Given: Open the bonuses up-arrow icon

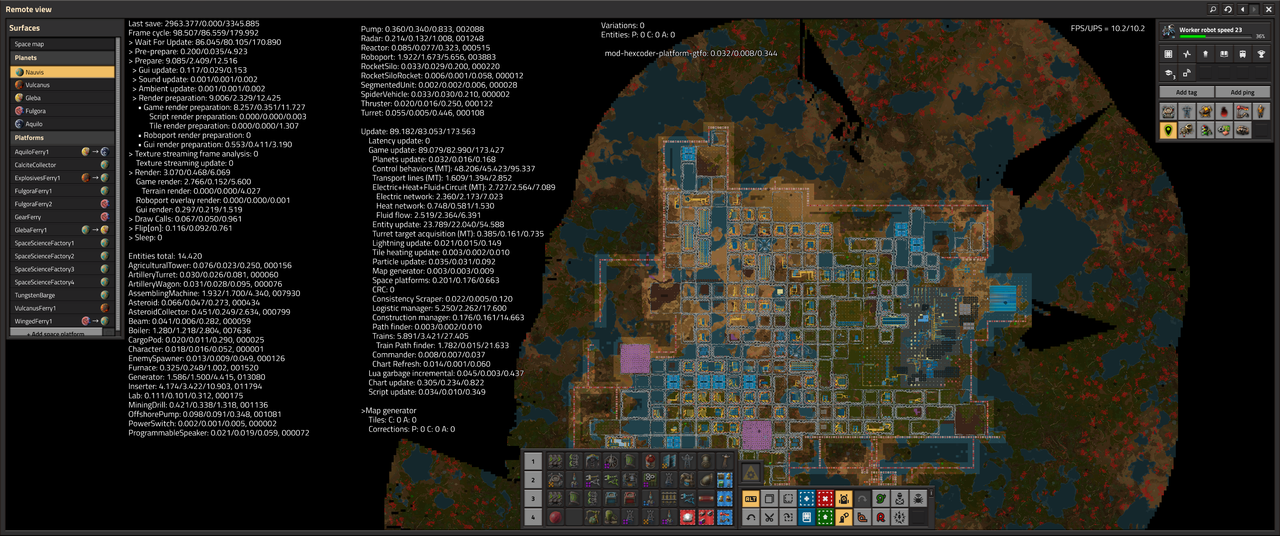Looking at the screenshot, I should click(1205, 54).
